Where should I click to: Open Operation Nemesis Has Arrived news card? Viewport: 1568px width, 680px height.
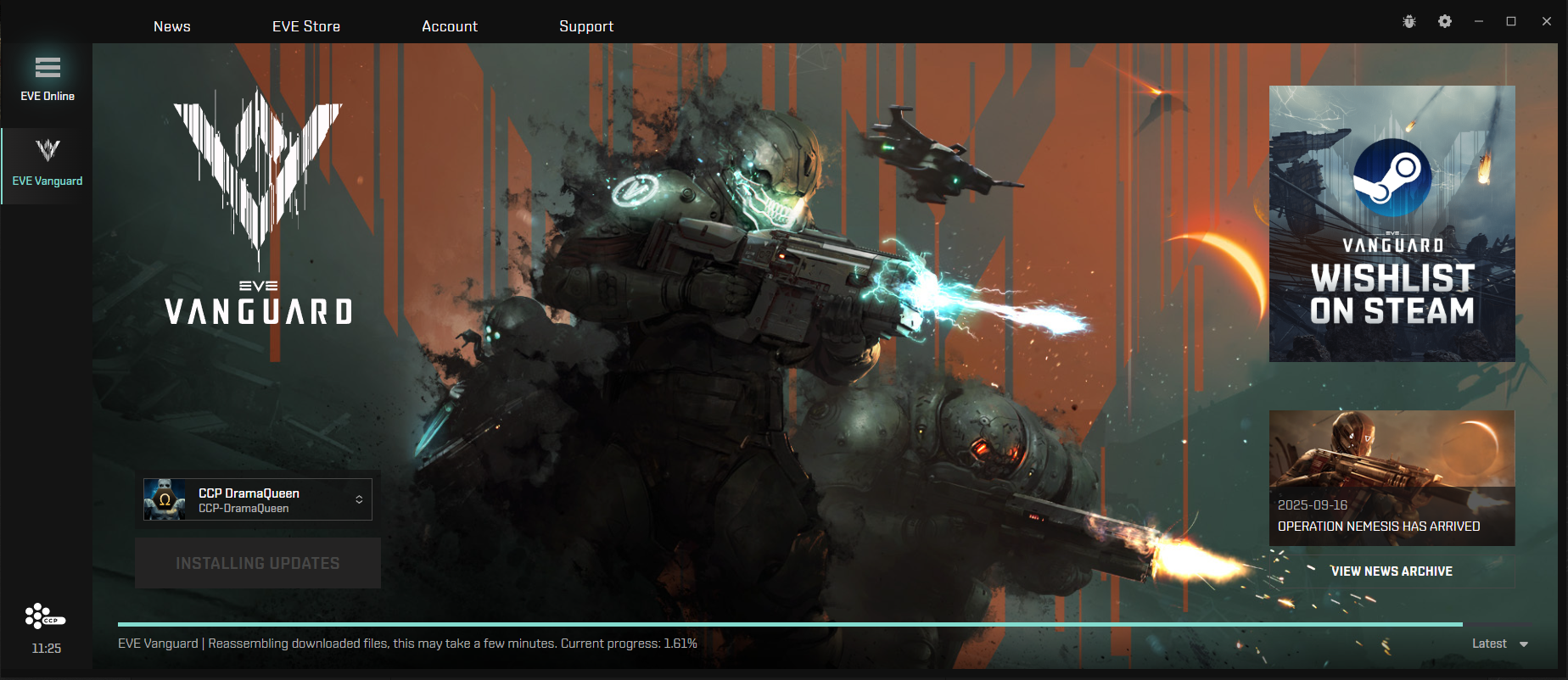[1392, 478]
